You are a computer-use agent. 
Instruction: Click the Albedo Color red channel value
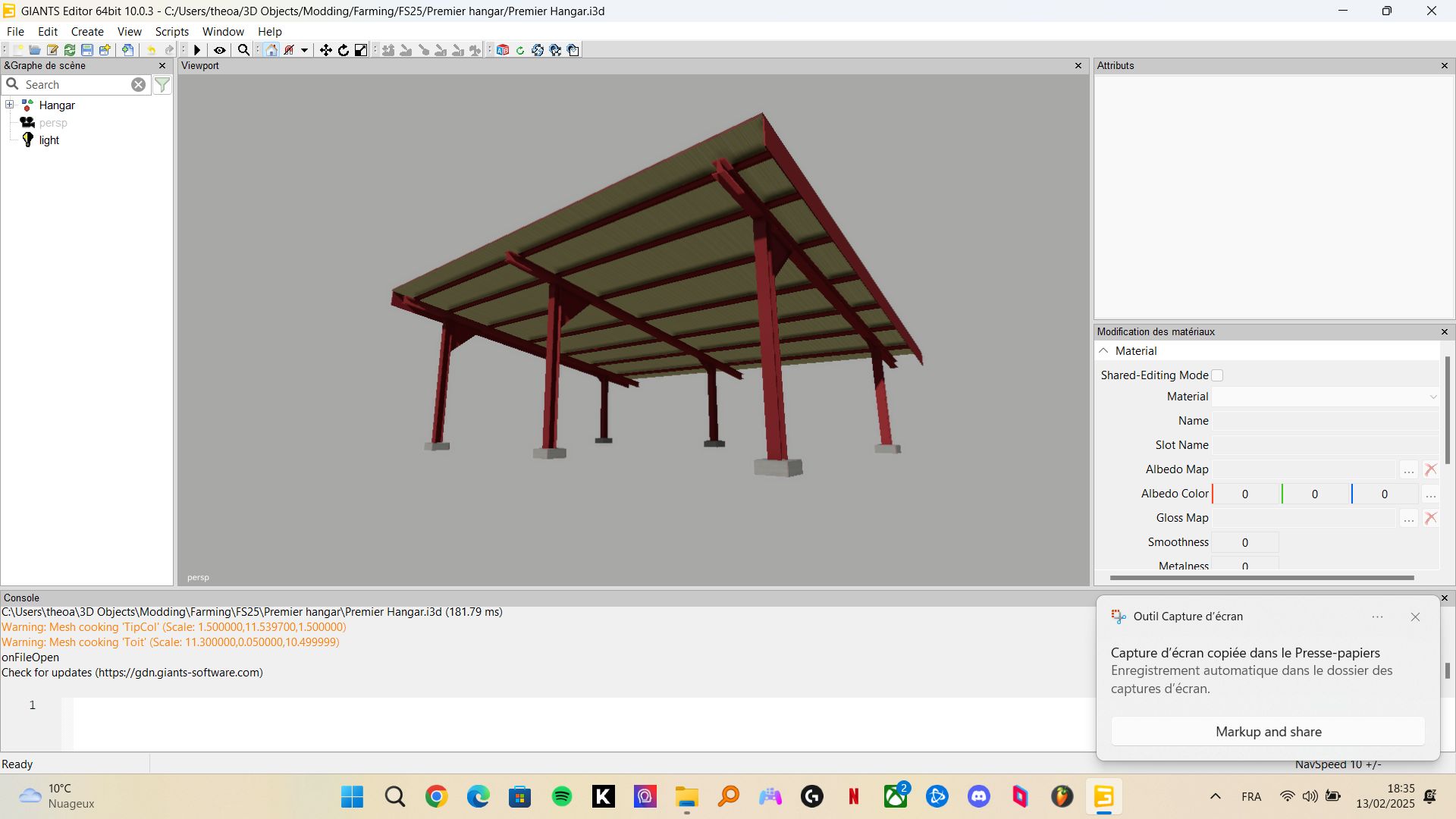(x=1245, y=494)
